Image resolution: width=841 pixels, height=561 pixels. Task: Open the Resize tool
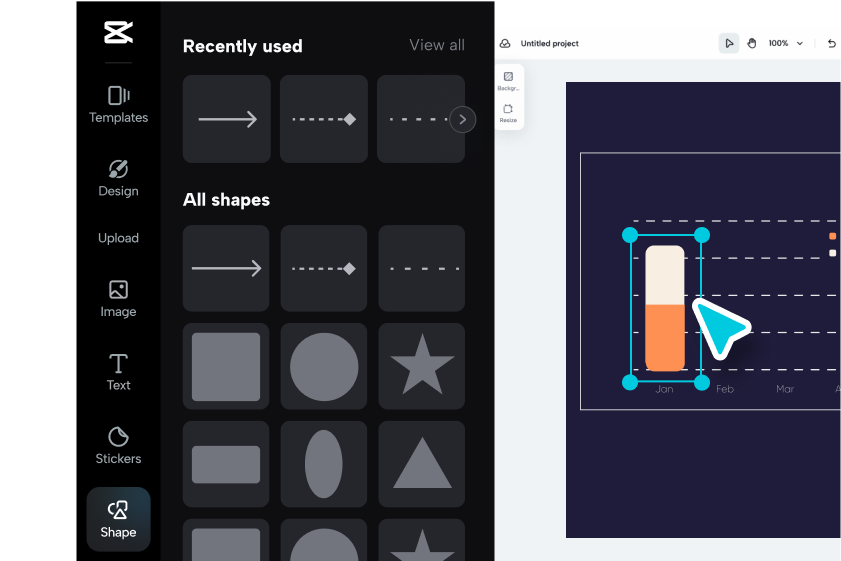pyautogui.click(x=508, y=113)
